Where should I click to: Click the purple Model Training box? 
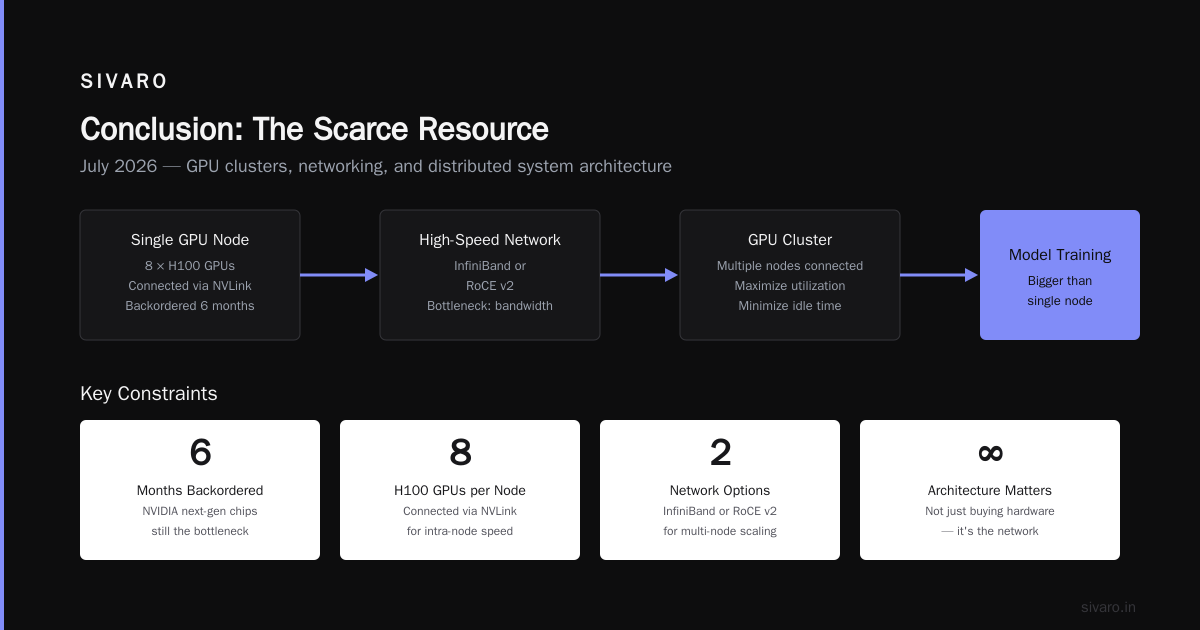coord(1060,275)
